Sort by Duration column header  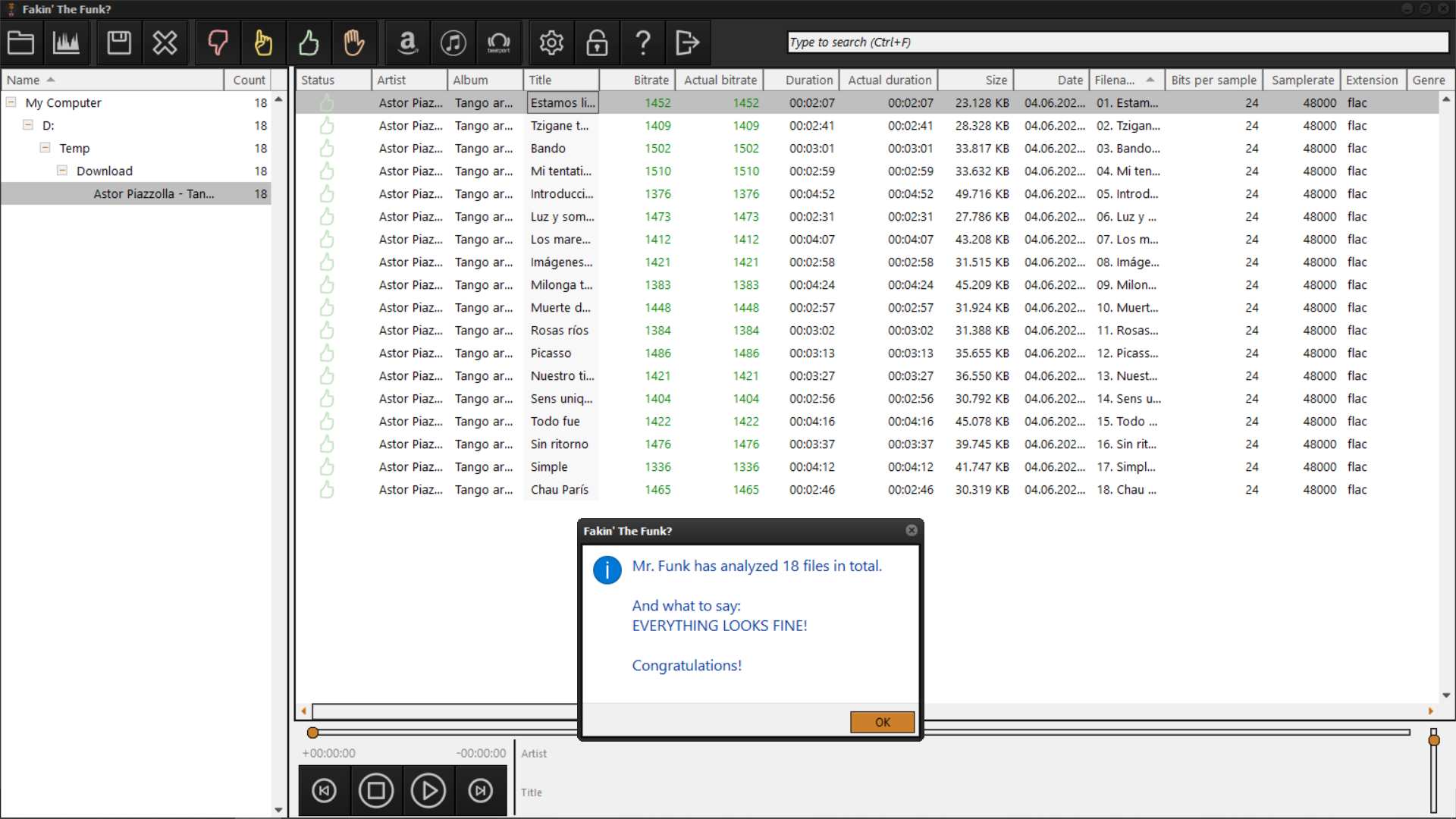click(x=802, y=80)
